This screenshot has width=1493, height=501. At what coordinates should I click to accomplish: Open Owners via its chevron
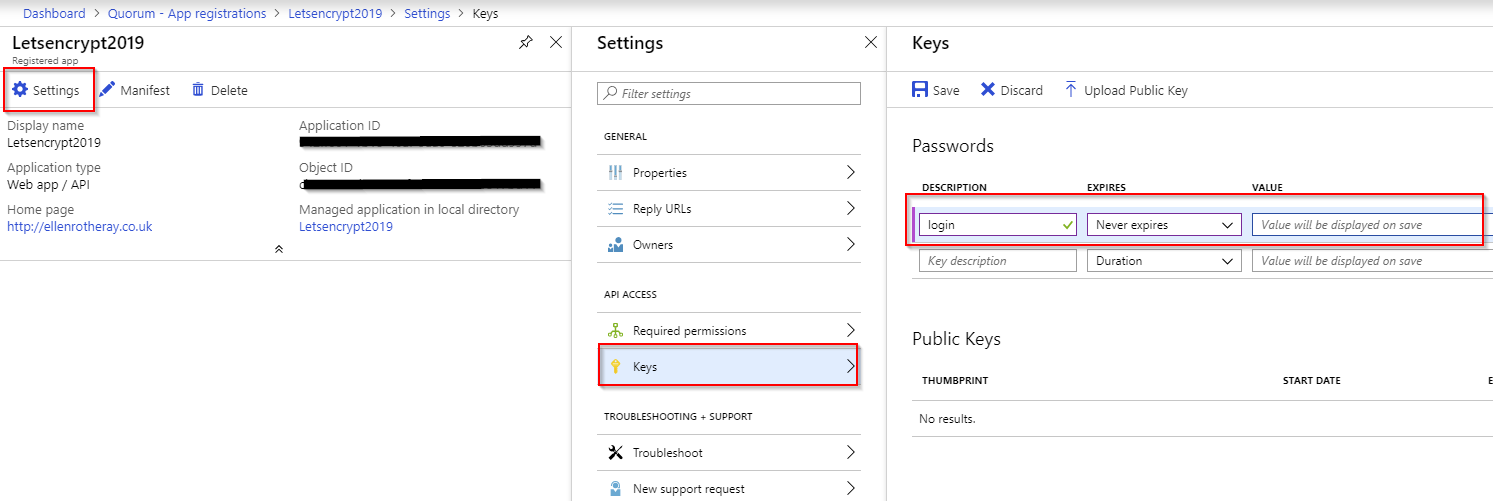pyautogui.click(x=851, y=245)
